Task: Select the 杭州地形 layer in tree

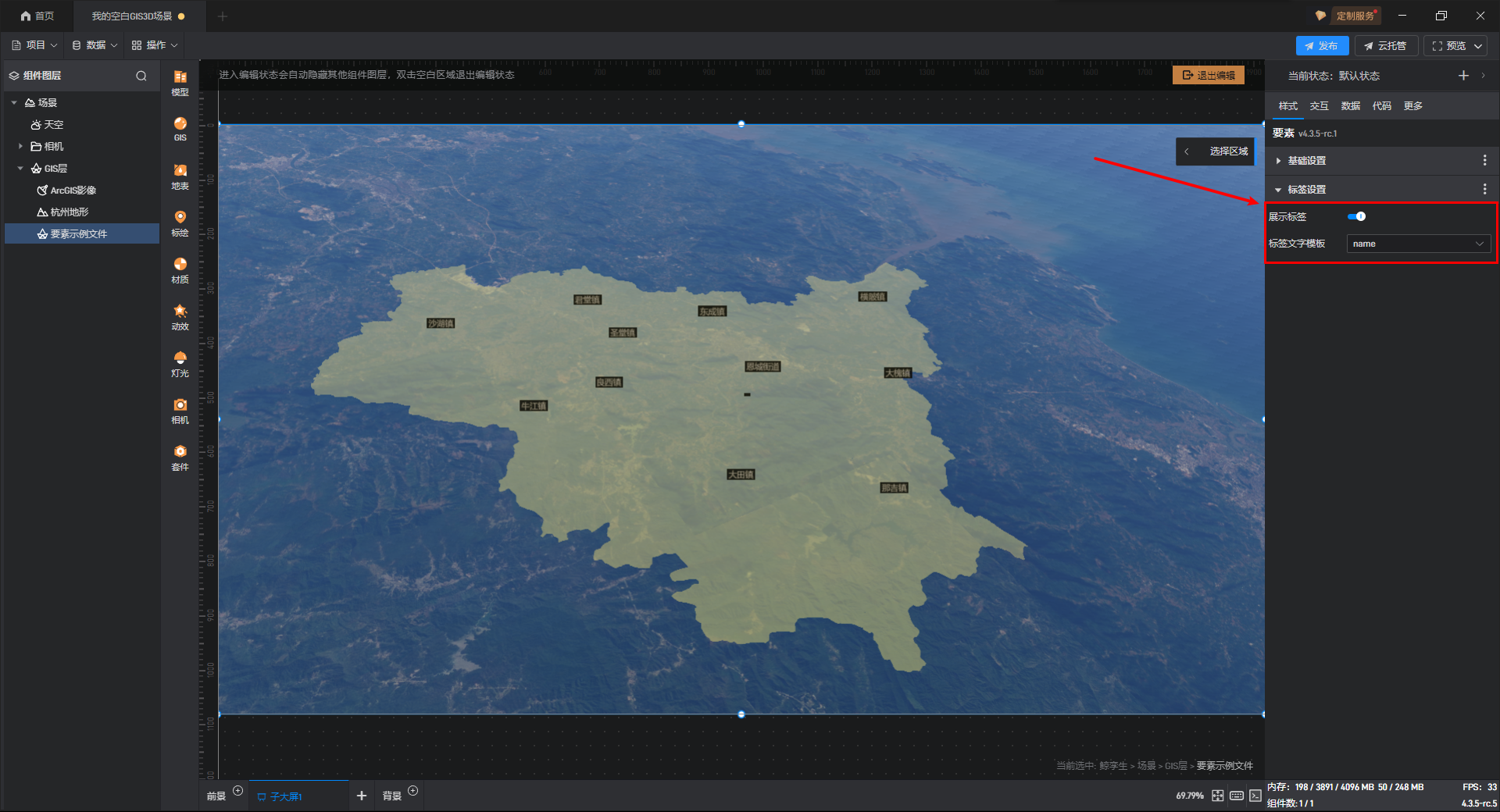Action: point(69,212)
